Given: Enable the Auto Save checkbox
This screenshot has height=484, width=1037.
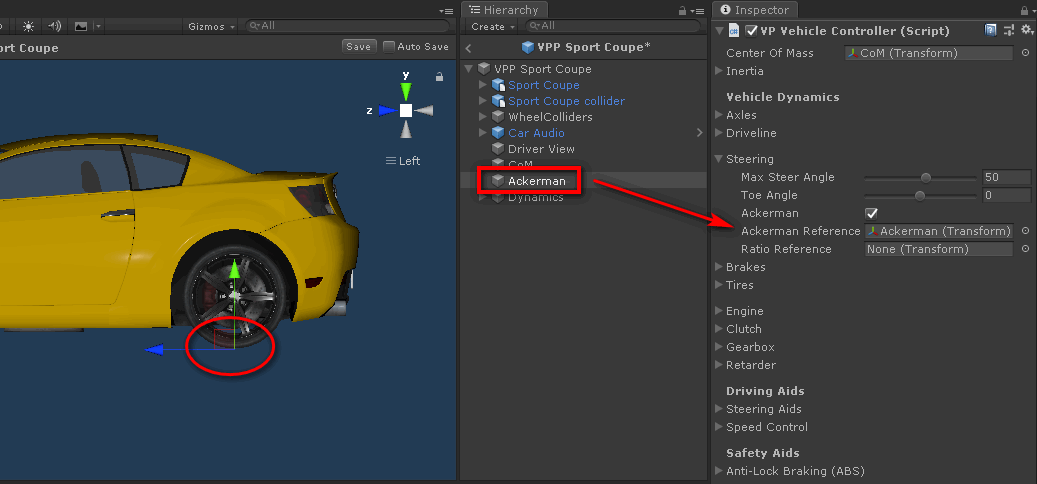Looking at the screenshot, I should [x=388, y=47].
